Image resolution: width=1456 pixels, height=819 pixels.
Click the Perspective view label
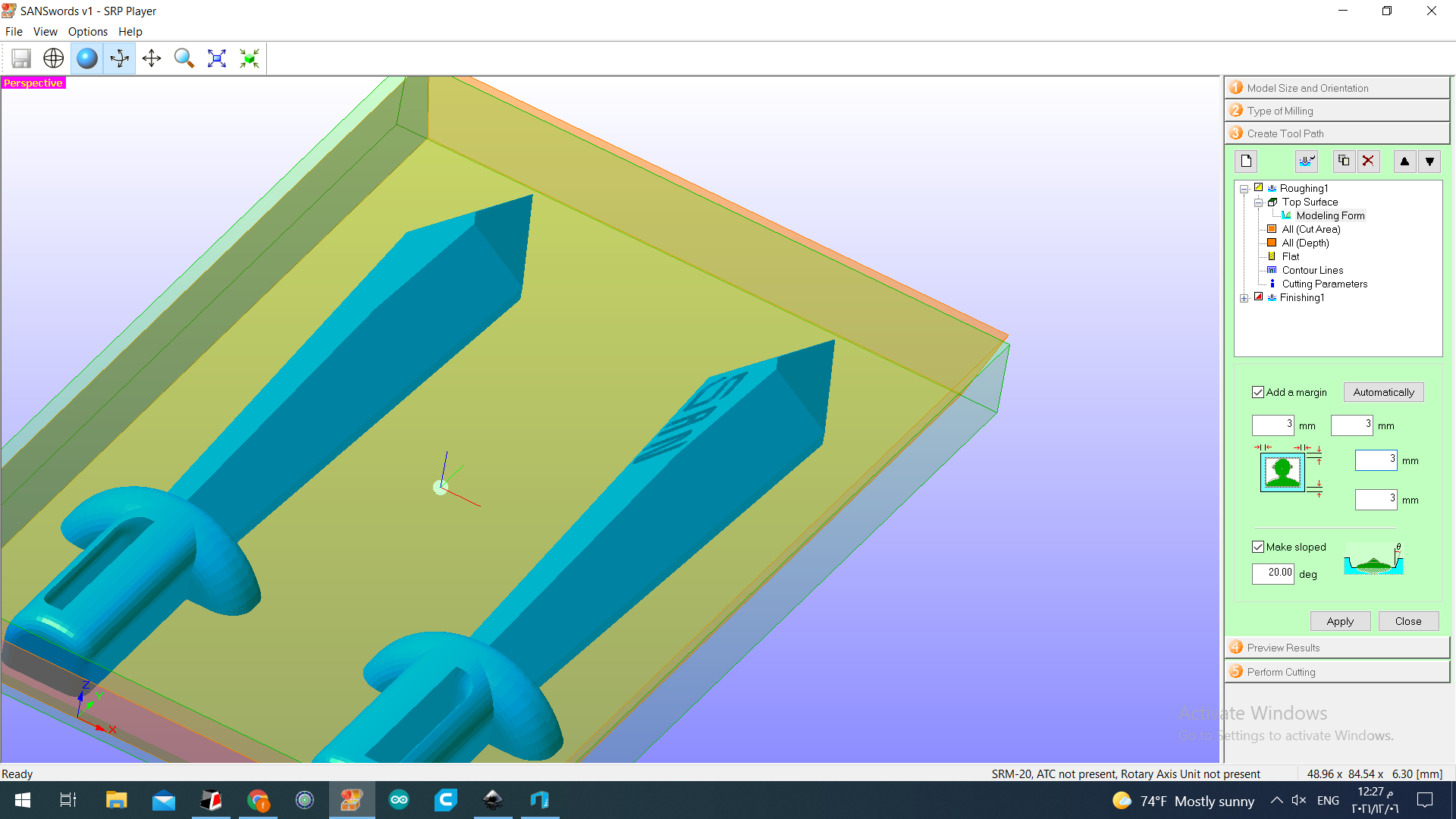point(33,83)
